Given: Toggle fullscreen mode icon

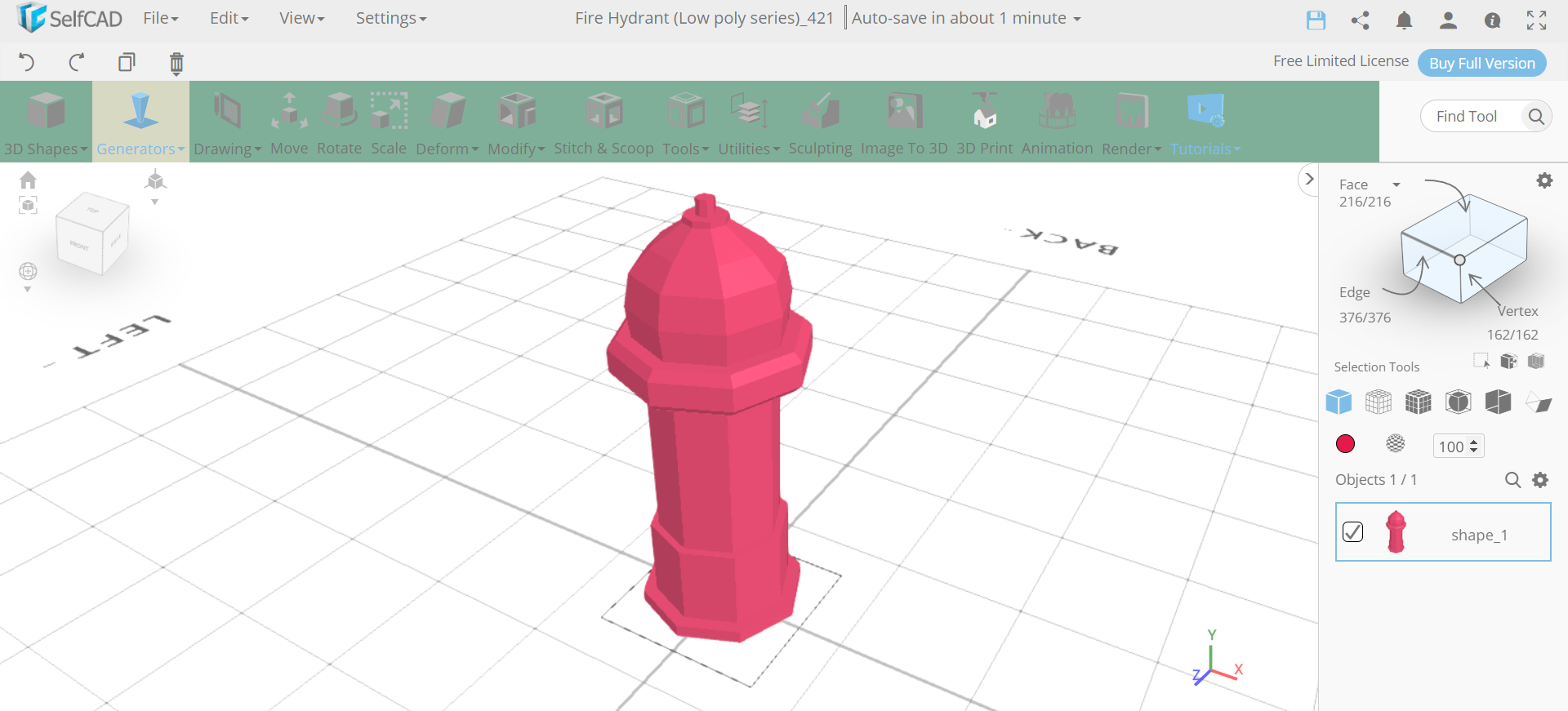Looking at the screenshot, I should [x=1536, y=20].
